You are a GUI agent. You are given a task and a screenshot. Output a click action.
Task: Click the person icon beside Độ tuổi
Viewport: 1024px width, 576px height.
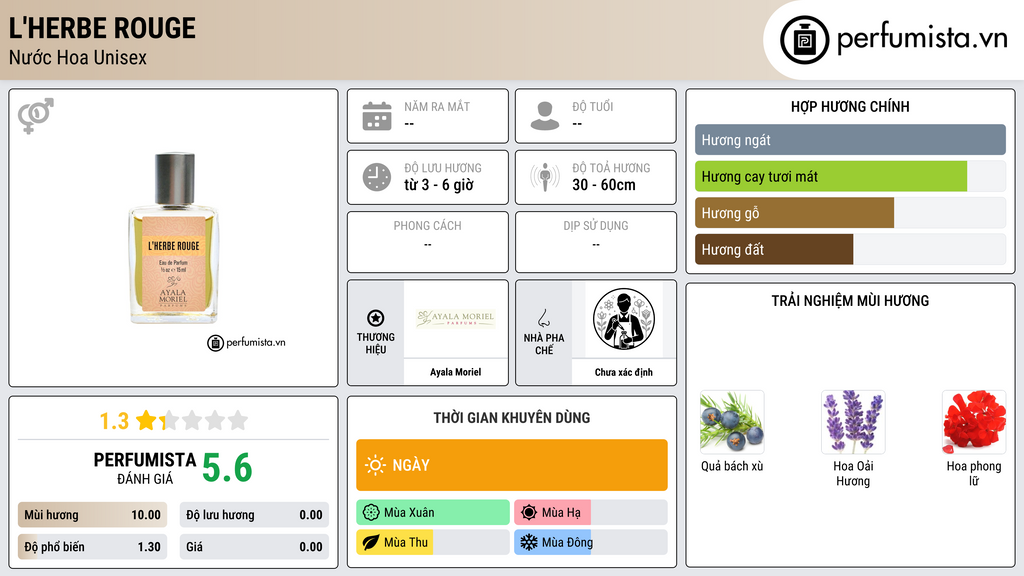pyautogui.click(x=545, y=116)
